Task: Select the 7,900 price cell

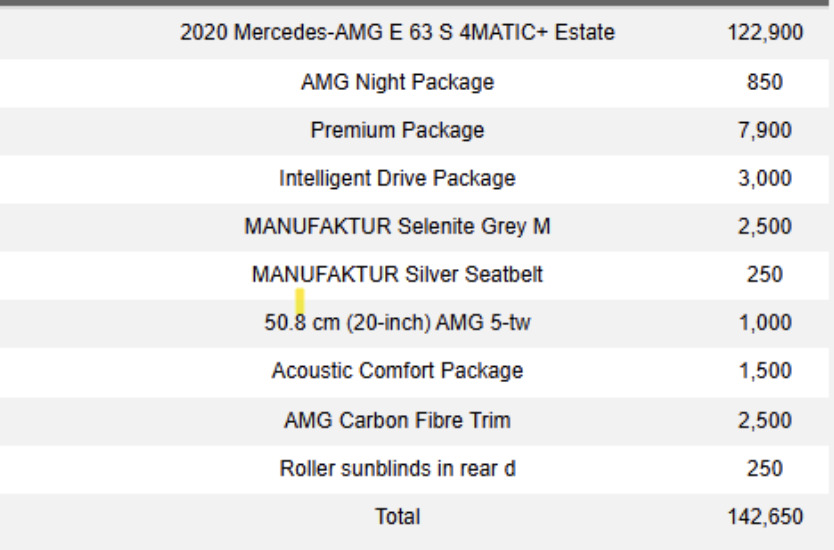Action: coord(765,130)
